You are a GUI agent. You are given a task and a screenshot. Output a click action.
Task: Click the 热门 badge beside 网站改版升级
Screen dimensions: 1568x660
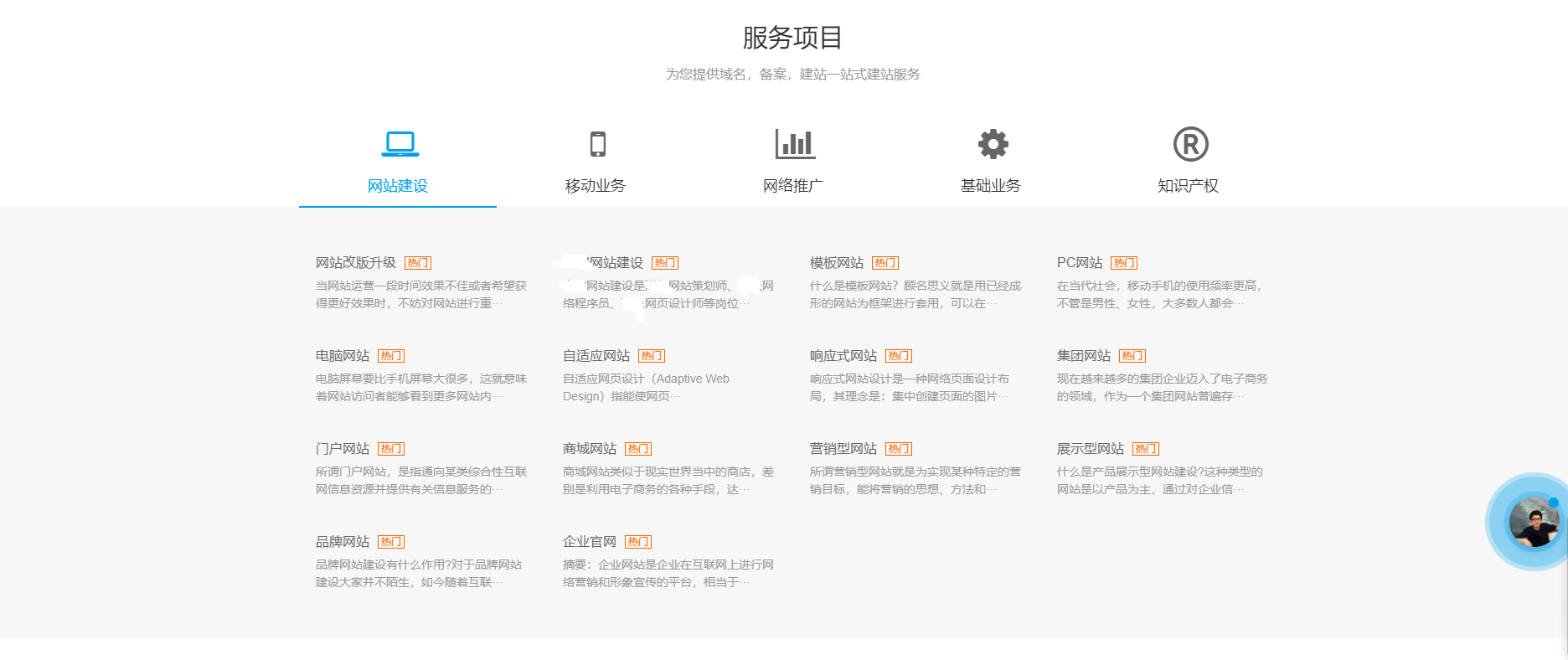point(418,263)
